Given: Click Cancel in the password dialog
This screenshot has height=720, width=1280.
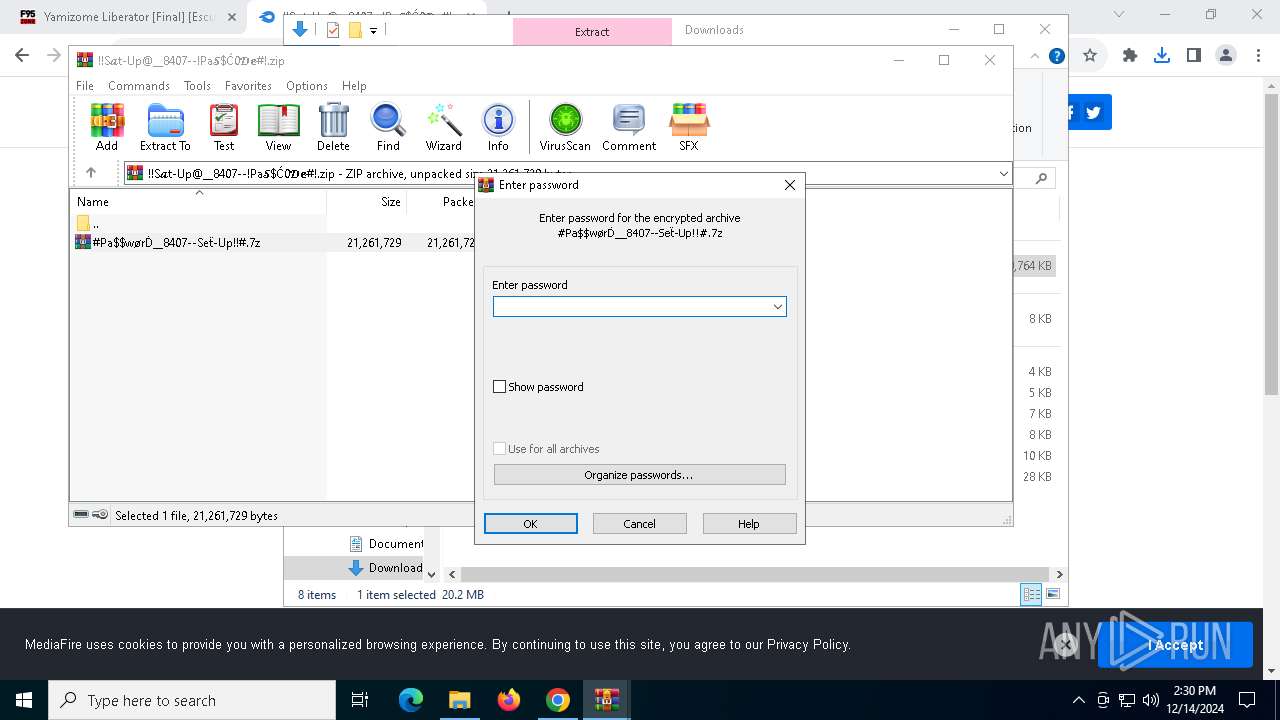Looking at the screenshot, I should [640, 524].
